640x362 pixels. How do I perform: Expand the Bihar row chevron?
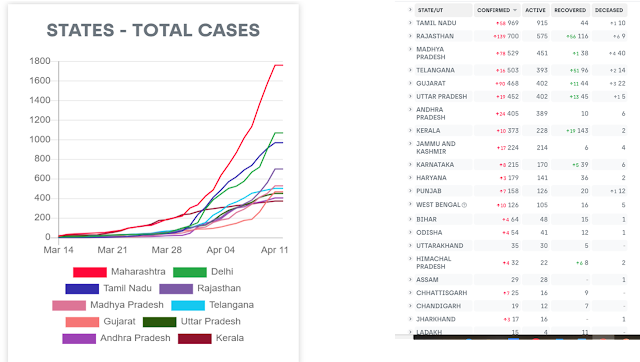pyautogui.click(x=410, y=219)
